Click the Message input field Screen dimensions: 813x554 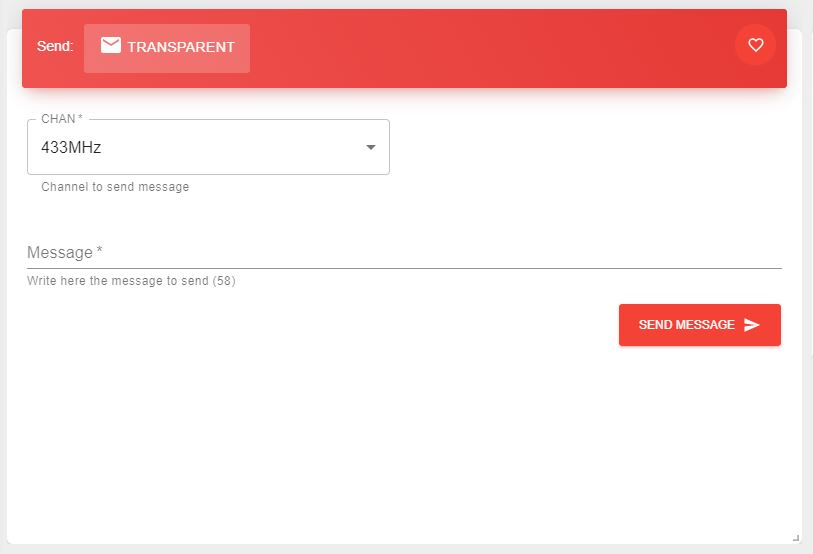pyautogui.click(x=404, y=253)
